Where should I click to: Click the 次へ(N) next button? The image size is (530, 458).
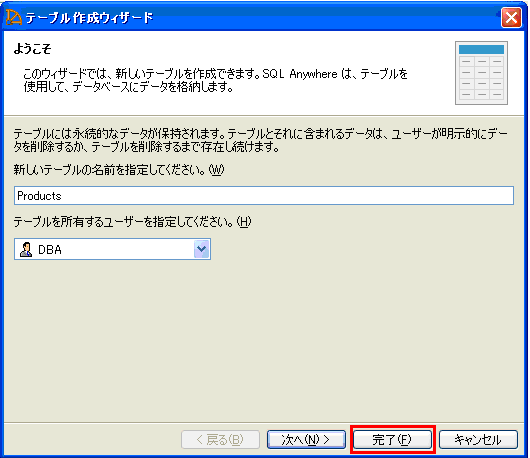pyautogui.click(x=306, y=439)
